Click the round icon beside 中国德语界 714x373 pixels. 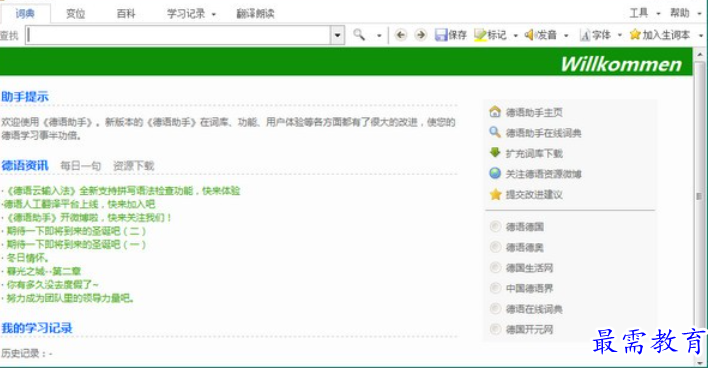(495, 288)
